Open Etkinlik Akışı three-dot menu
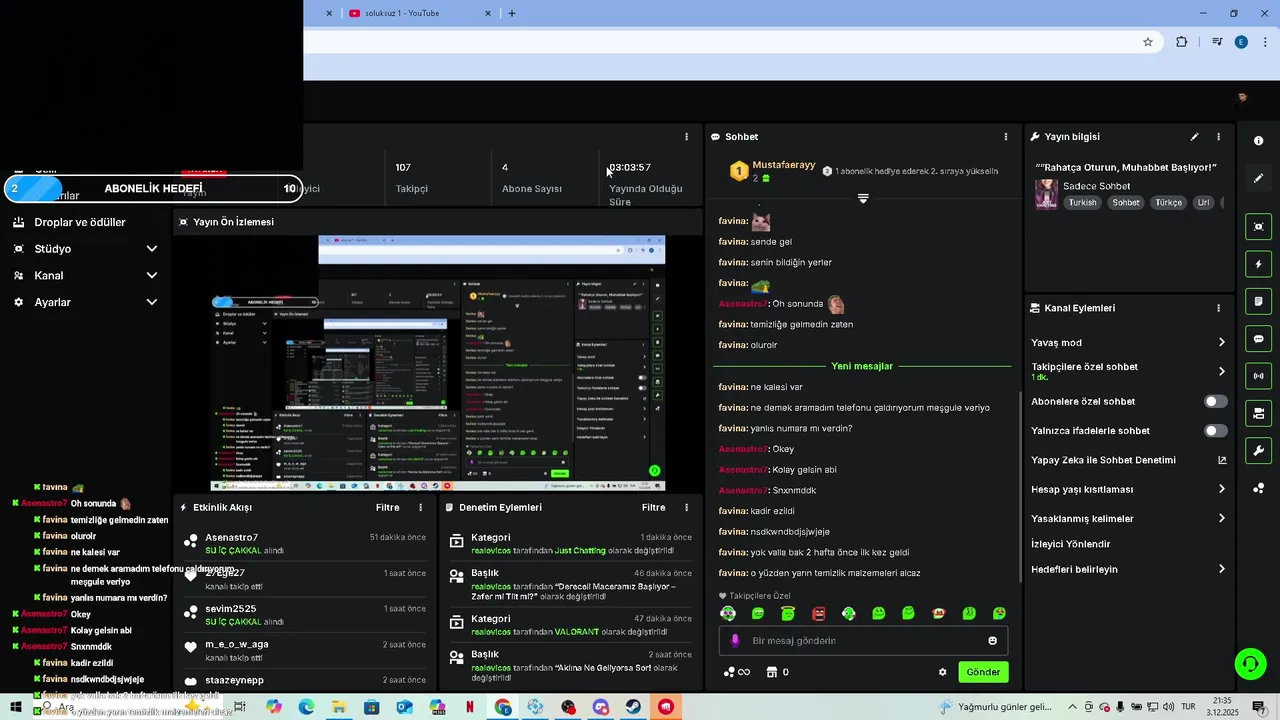 (420, 508)
